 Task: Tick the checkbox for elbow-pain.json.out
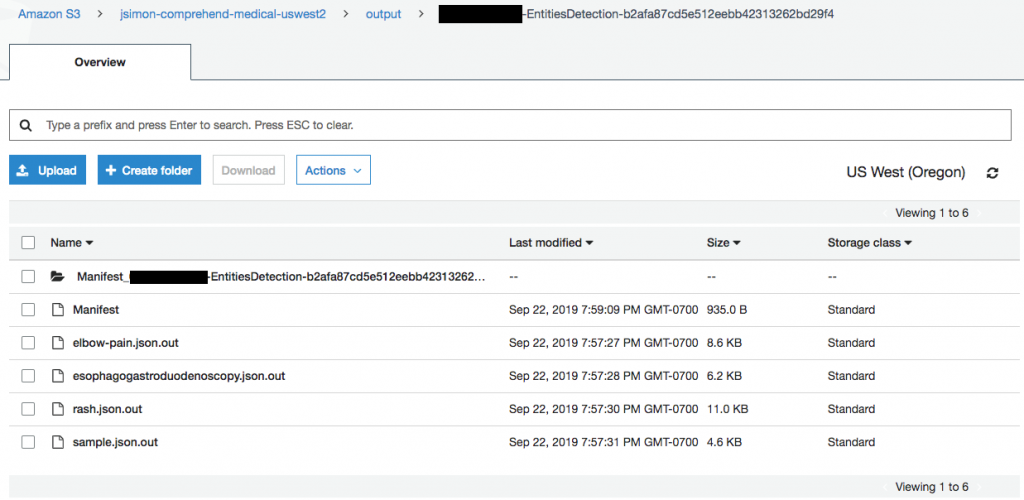tap(28, 343)
